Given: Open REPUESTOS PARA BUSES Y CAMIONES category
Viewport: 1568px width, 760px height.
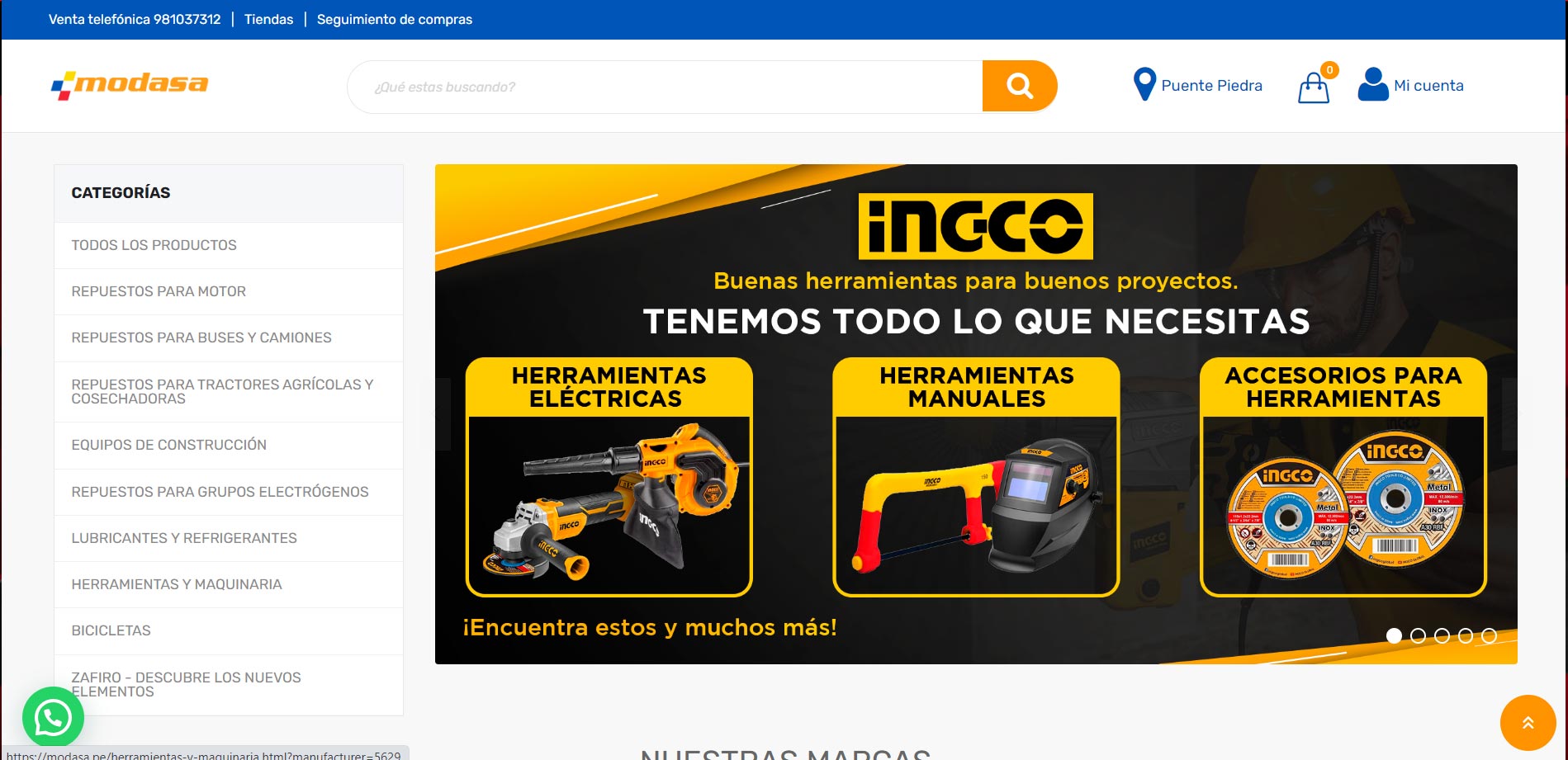Looking at the screenshot, I should click(229, 338).
